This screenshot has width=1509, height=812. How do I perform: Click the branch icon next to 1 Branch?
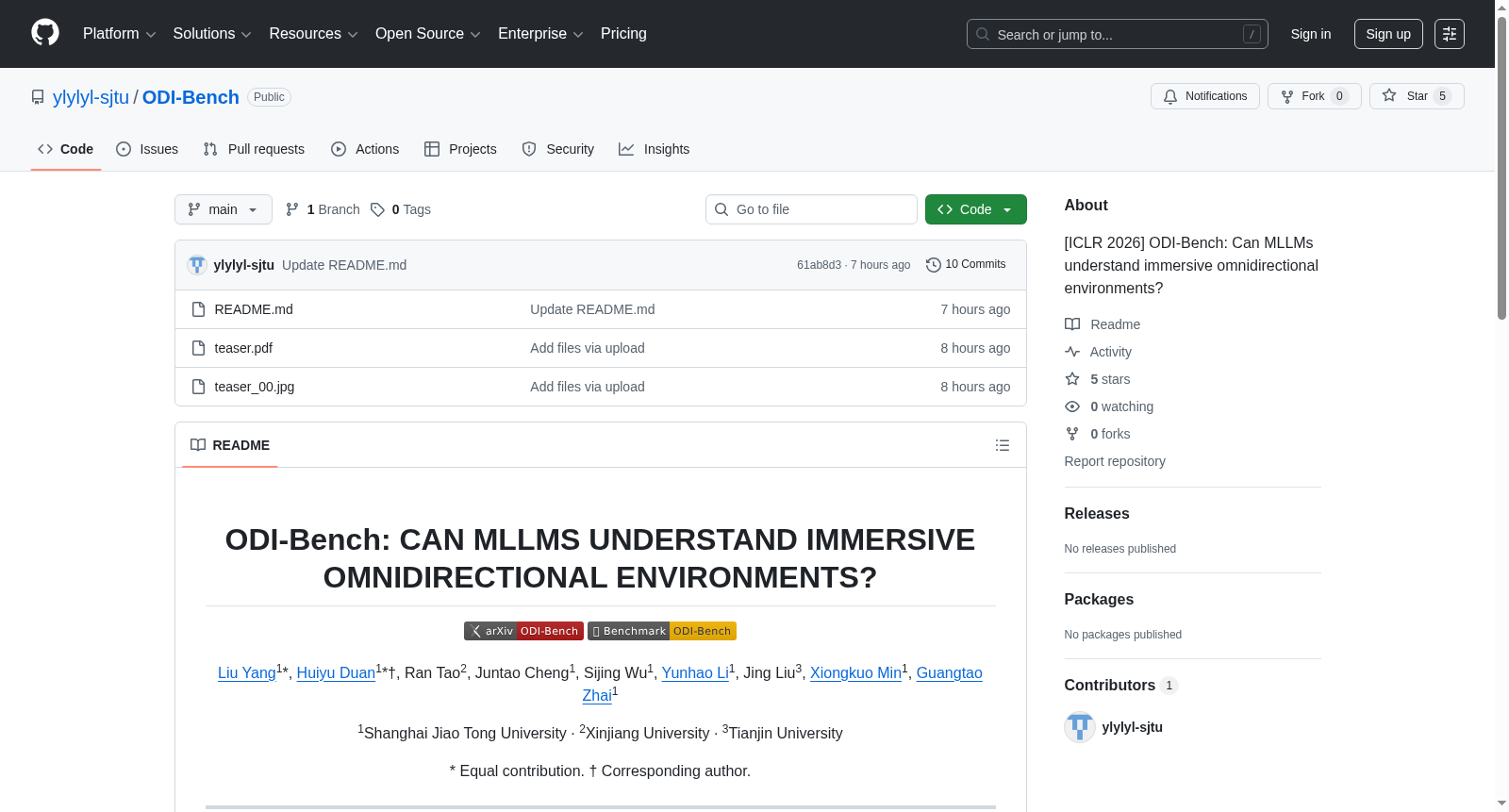coord(292,209)
